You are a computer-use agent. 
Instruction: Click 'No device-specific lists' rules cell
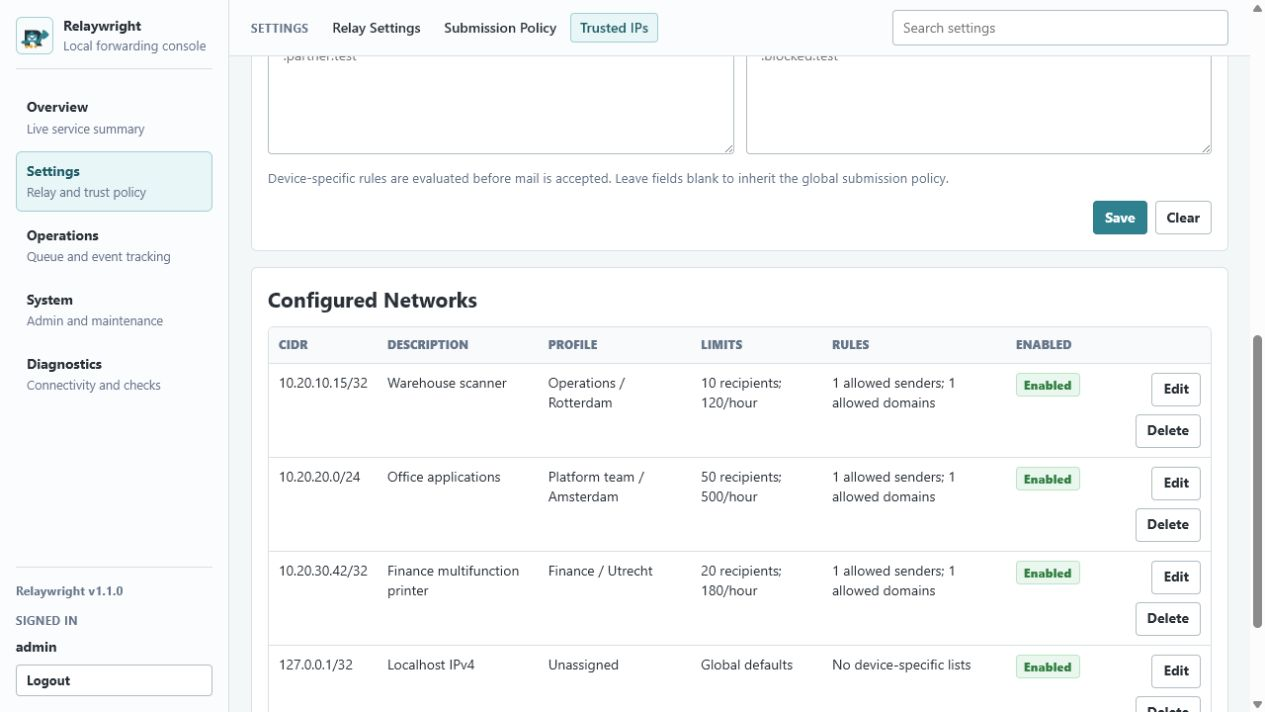(901, 665)
